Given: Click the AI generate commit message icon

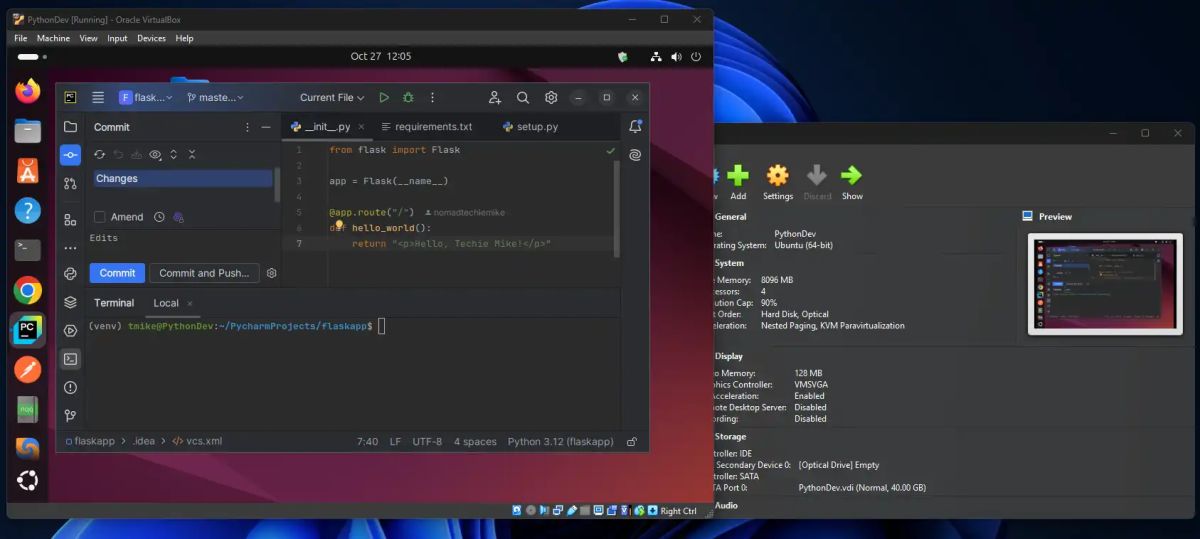Looking at the screenshot, I should tap(178, 217).
